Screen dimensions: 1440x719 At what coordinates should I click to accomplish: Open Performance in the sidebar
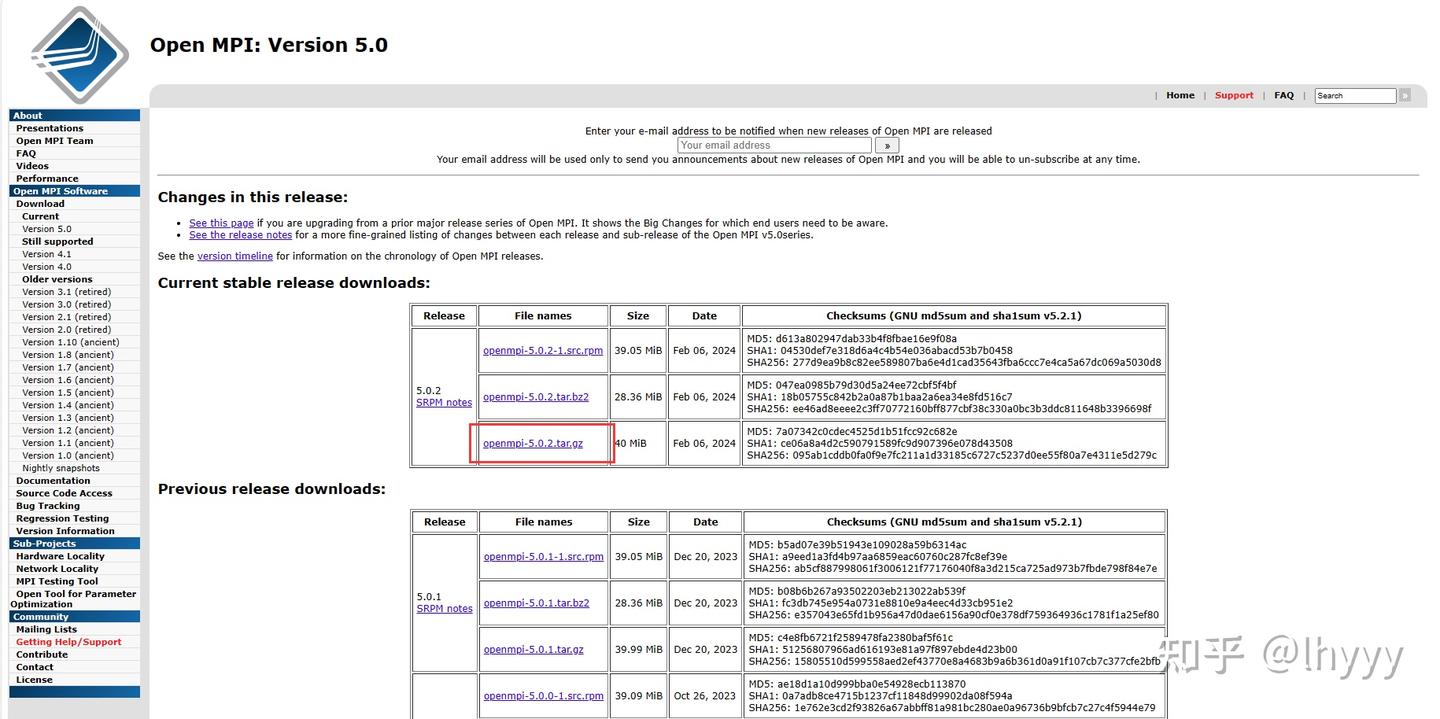(47, 178)
